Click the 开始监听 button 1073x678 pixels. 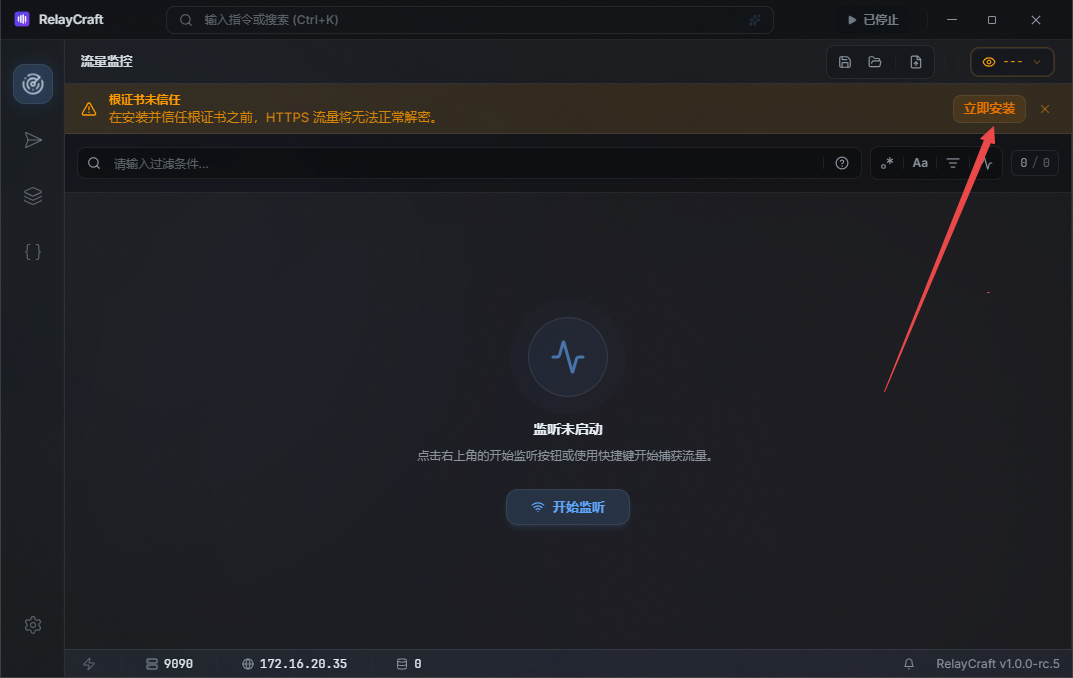(x=567, y=507)
